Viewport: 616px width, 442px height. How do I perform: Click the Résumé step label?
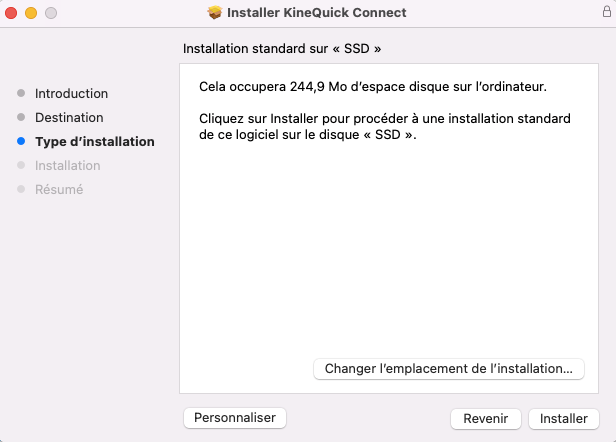pos(59,189)
